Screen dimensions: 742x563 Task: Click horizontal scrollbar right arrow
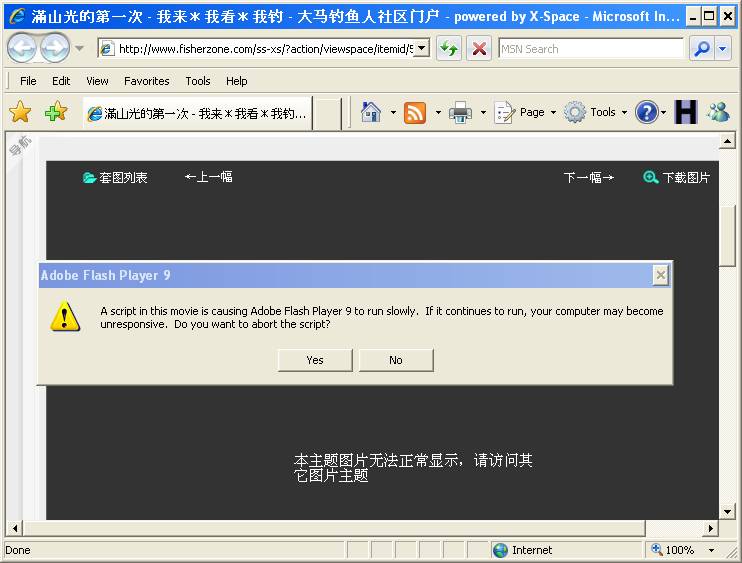pyautogui.click(x=710, y=528)
